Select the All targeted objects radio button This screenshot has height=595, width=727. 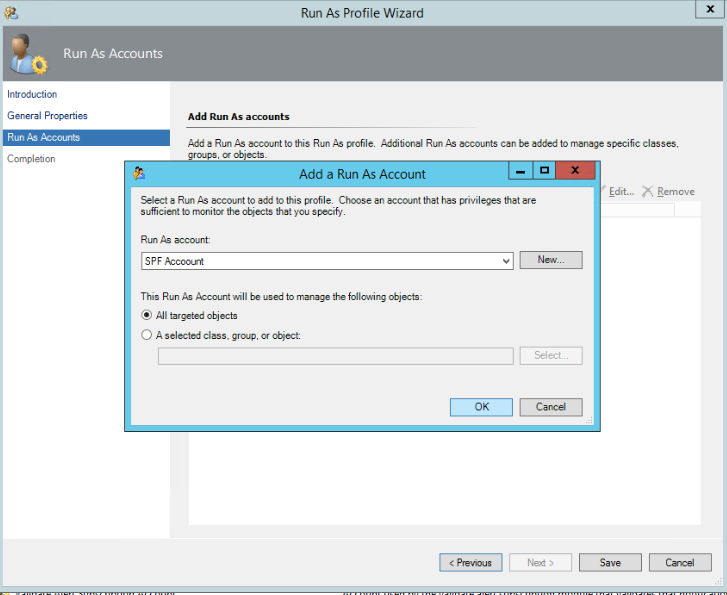tap(147, 316)
